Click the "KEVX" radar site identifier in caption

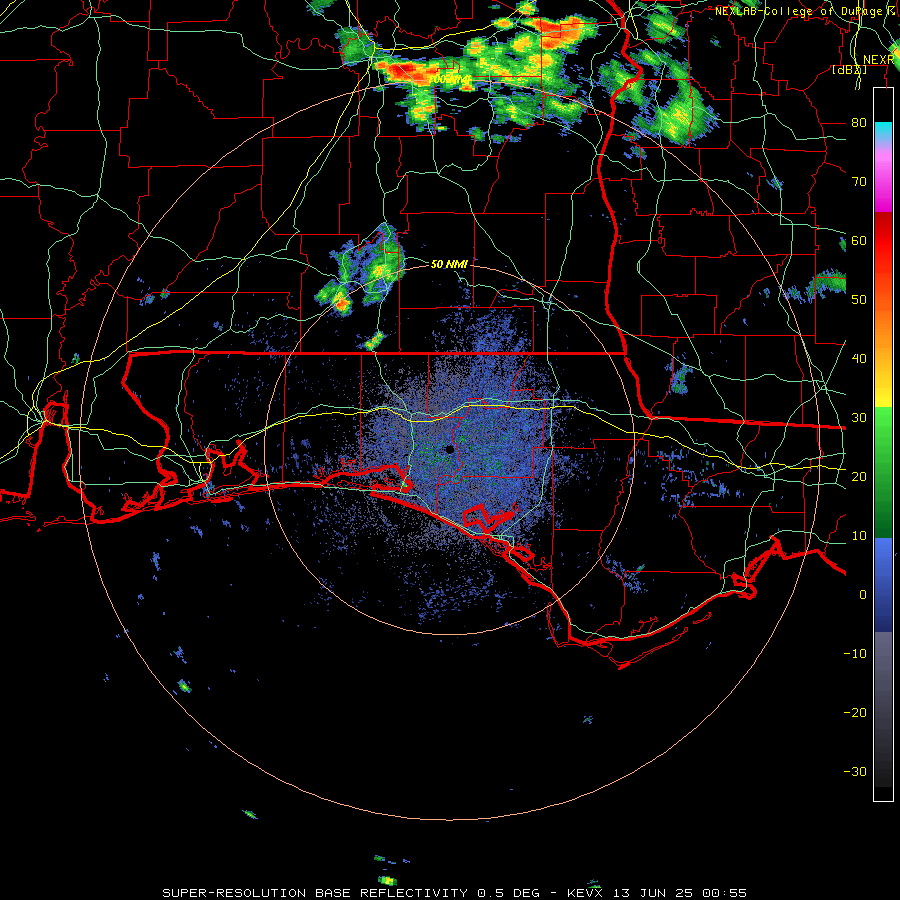[584, 893]
